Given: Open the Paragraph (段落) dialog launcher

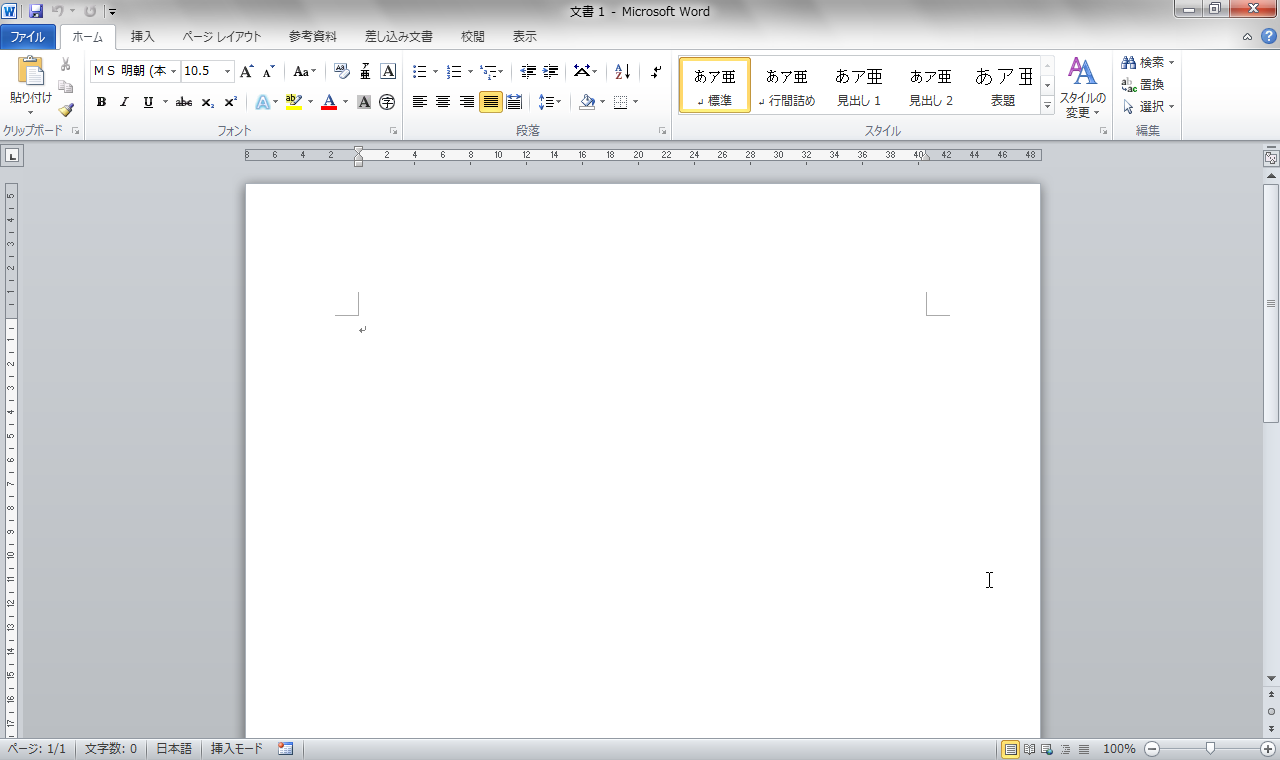Looking at the screenshot, I should [x=663, y=131].
